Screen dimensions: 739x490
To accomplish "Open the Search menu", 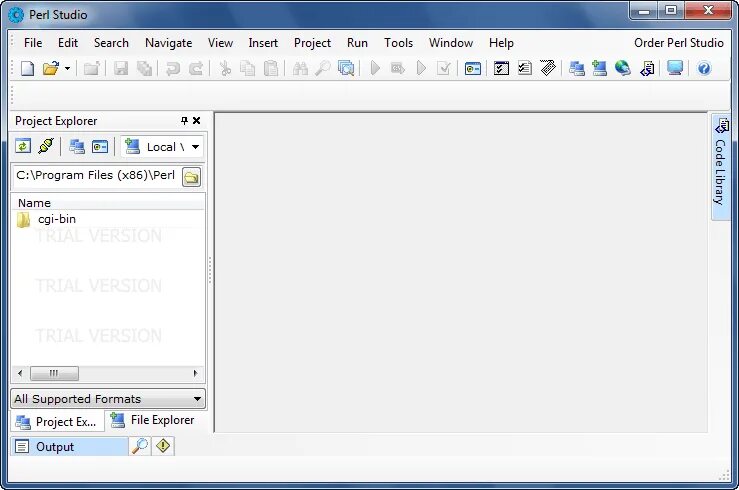I will pos(111,43).
